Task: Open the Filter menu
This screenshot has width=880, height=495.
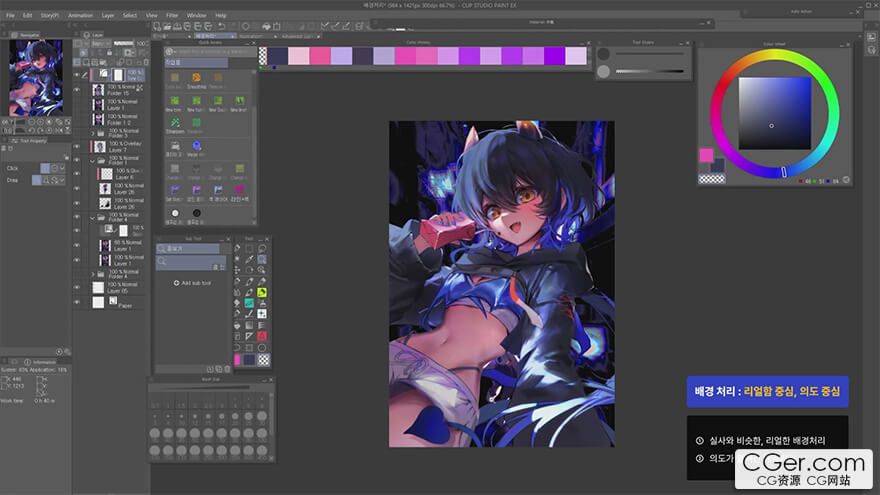Action: tap(172, 16)
